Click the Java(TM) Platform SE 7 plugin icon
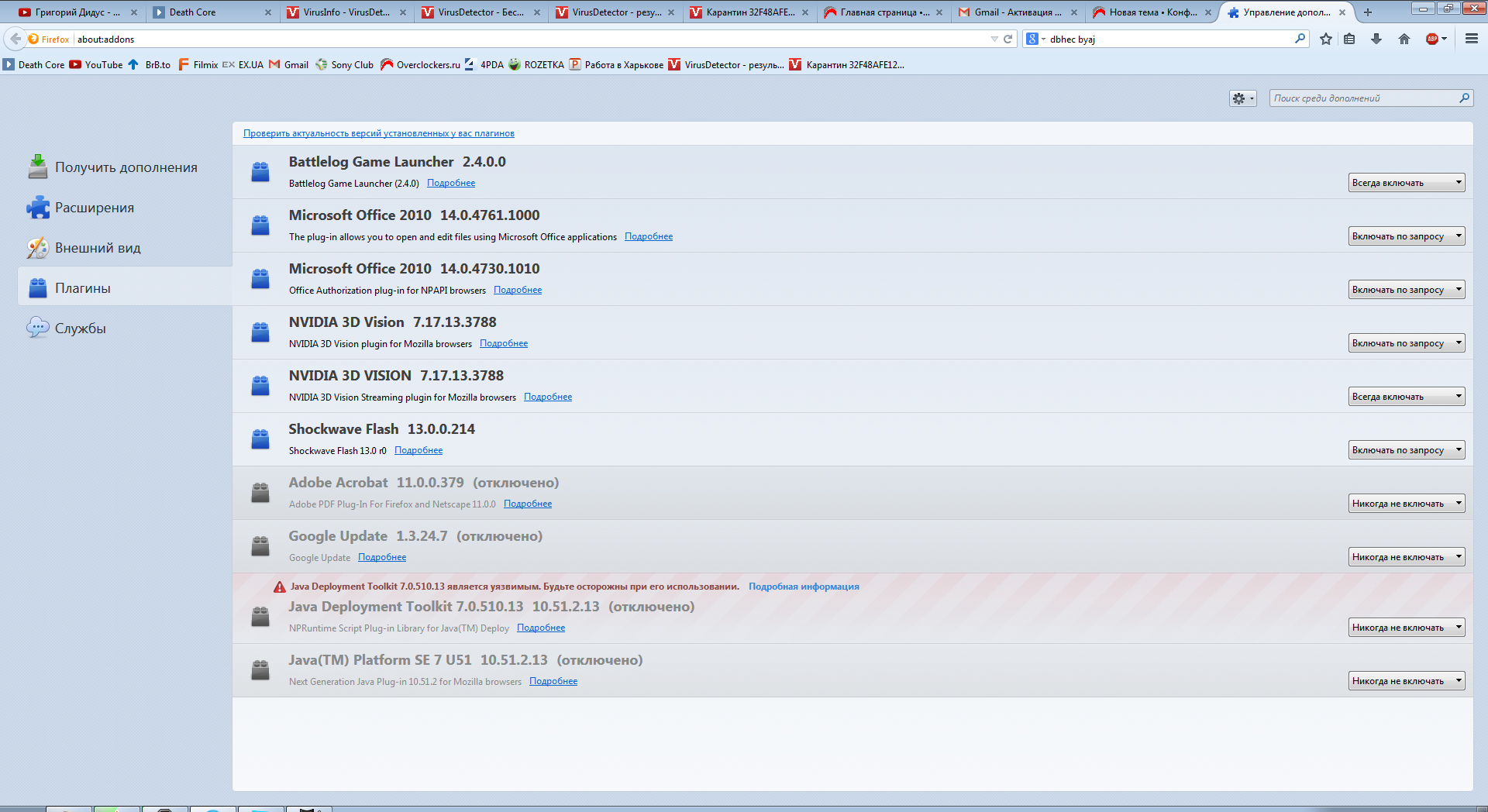This screenshot has height=812, width=1488. click(260, 670)
